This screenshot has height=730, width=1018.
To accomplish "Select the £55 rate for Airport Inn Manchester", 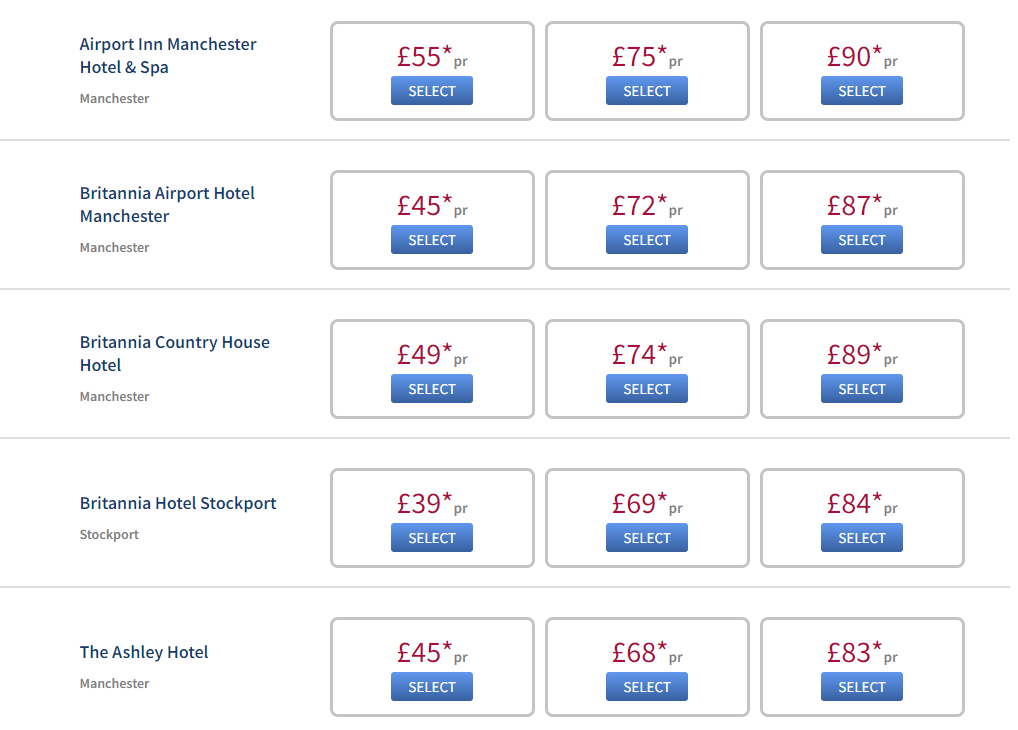I will (x=432, y=91).
